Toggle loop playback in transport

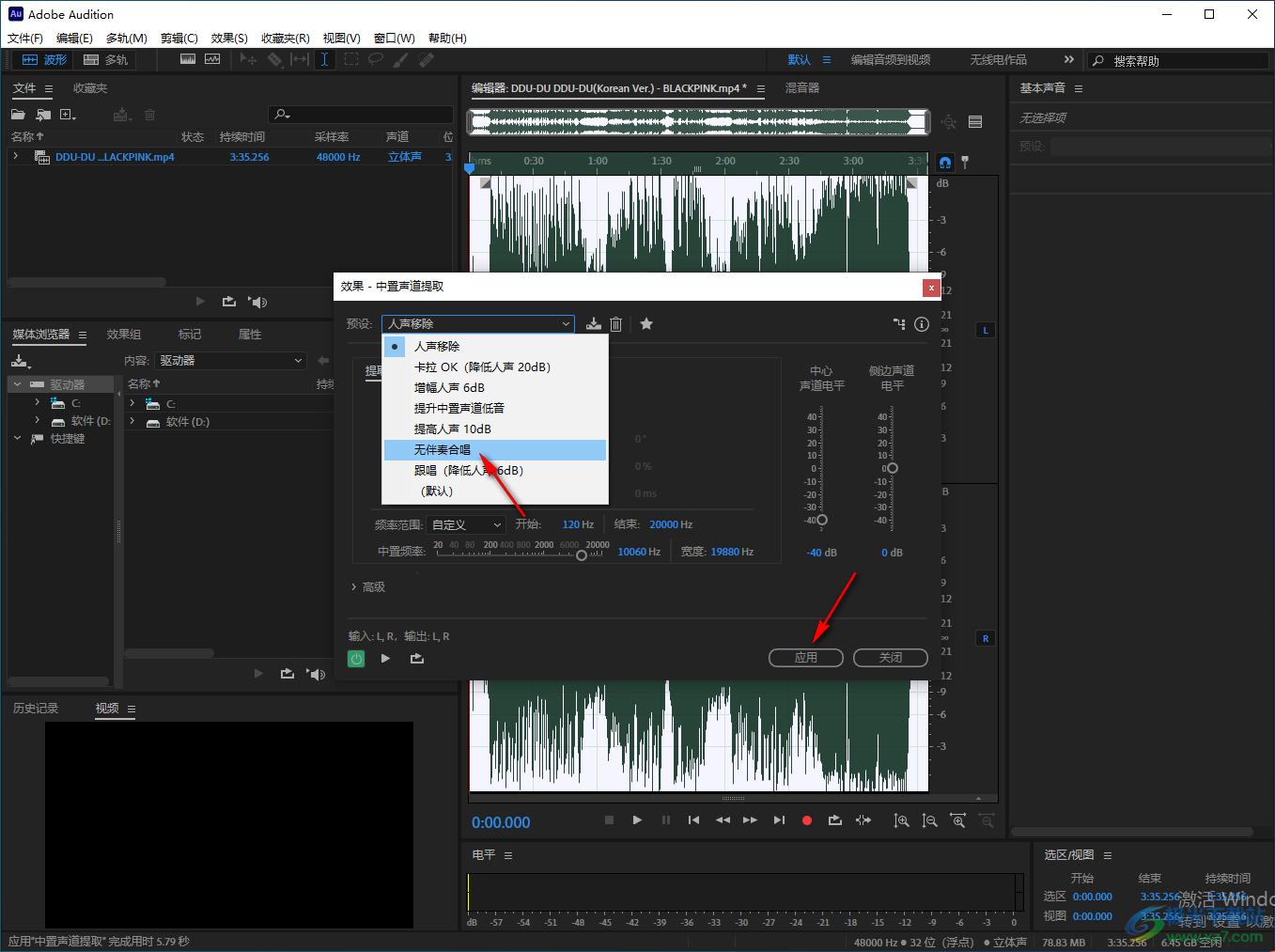[x=834, y=820]
